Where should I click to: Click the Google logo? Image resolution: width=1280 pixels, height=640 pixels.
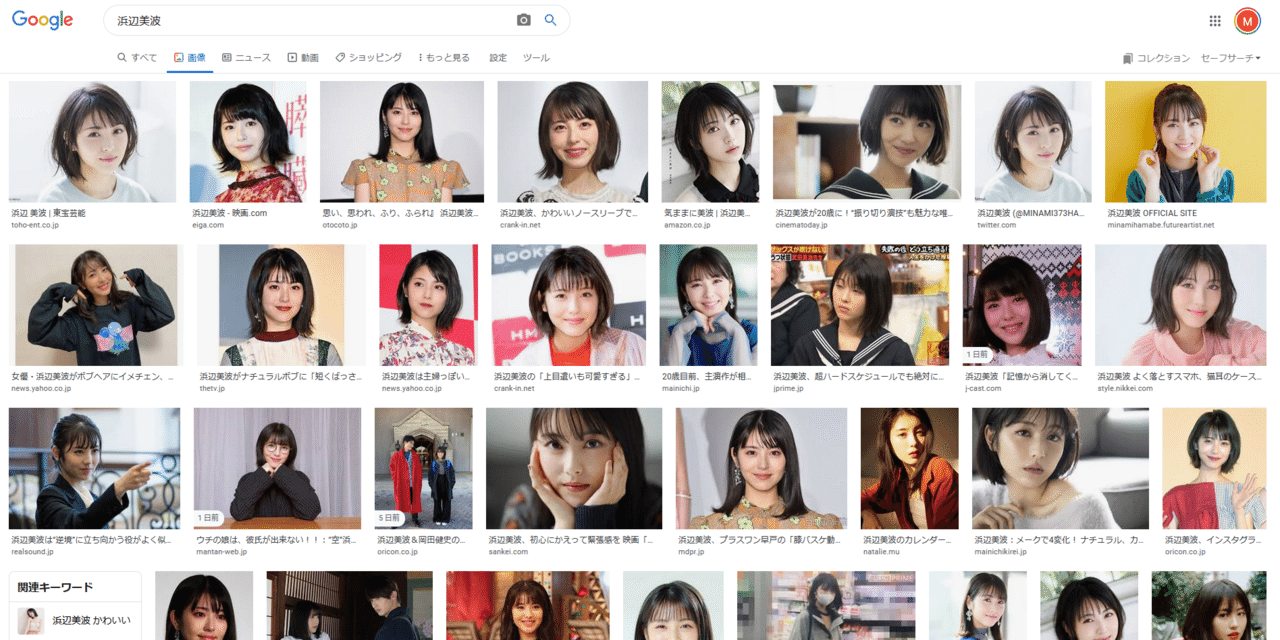click(x=42, y=20)
